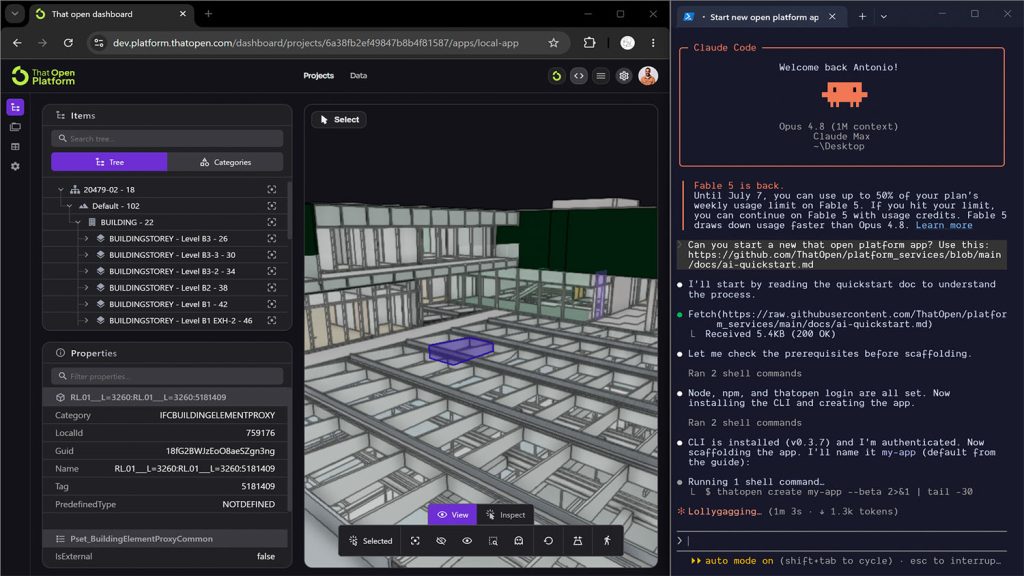This screenshot has width=1024, height=576.
Task: Switch viewer to Inspect mode
Action: coord(505,515)
